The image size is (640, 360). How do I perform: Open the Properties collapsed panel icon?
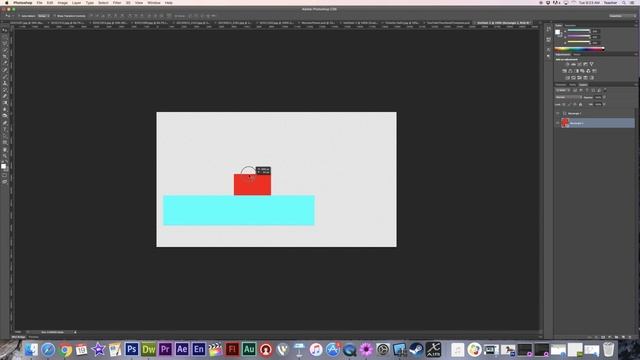(x=548, y=40)
